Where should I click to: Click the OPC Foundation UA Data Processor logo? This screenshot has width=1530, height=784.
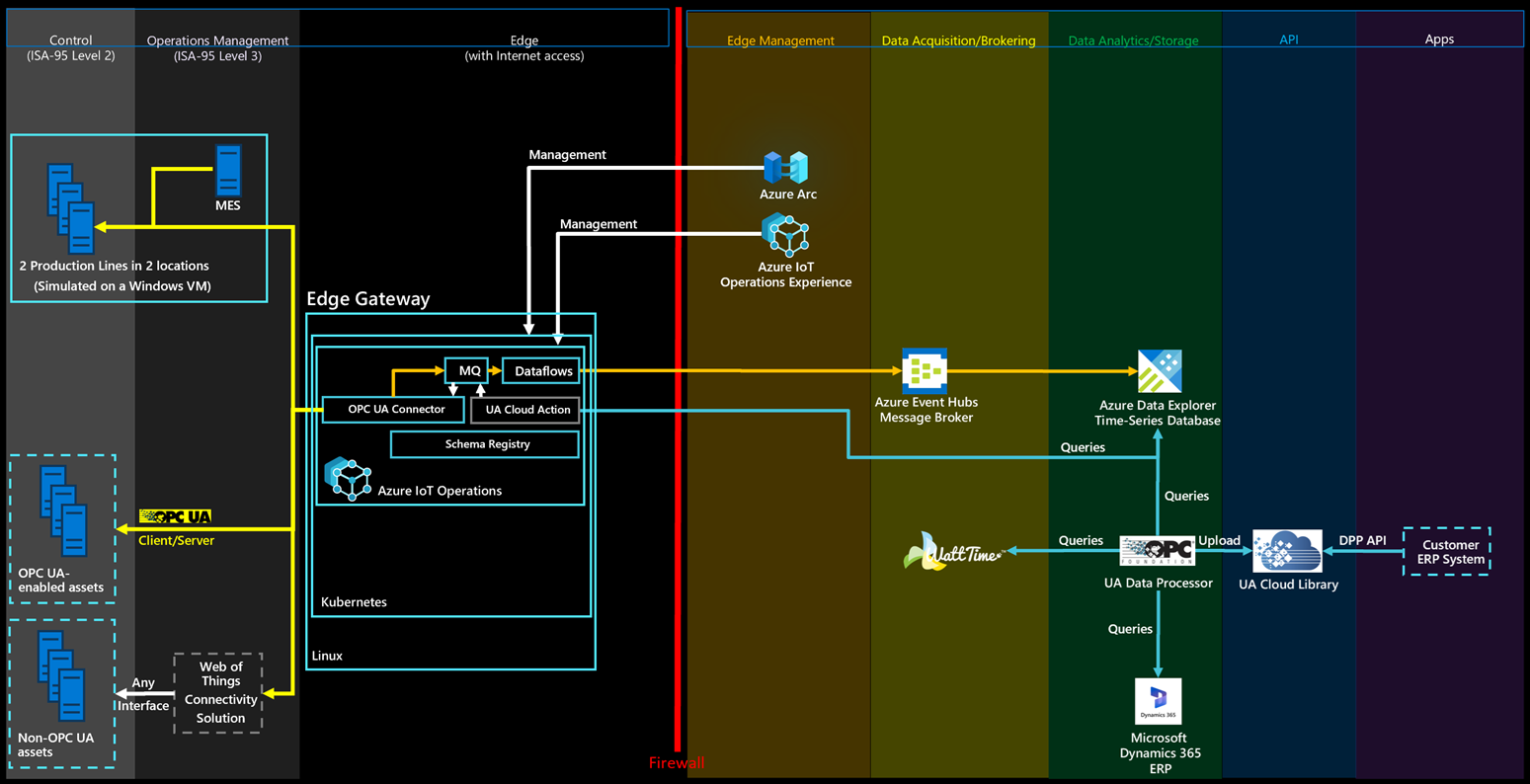tap(1157, 551)
